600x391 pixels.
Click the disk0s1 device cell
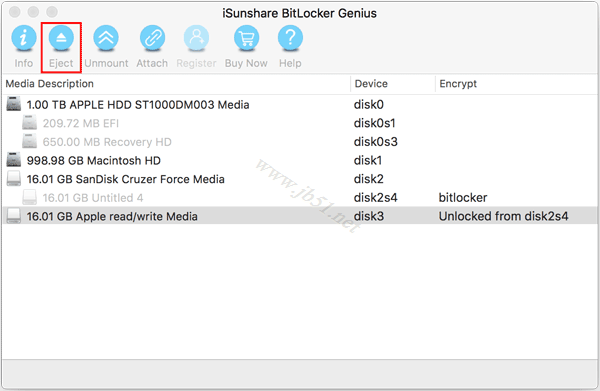pos(375,123)
